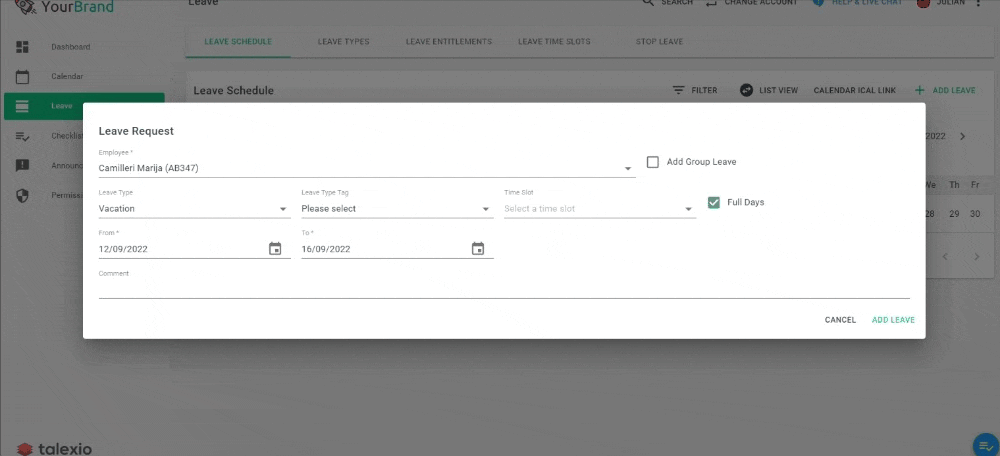The image size is (1000, 456).
Task: Click the Calendar sidebar icon
Action: pyautogui.click(x=22, y=77)
